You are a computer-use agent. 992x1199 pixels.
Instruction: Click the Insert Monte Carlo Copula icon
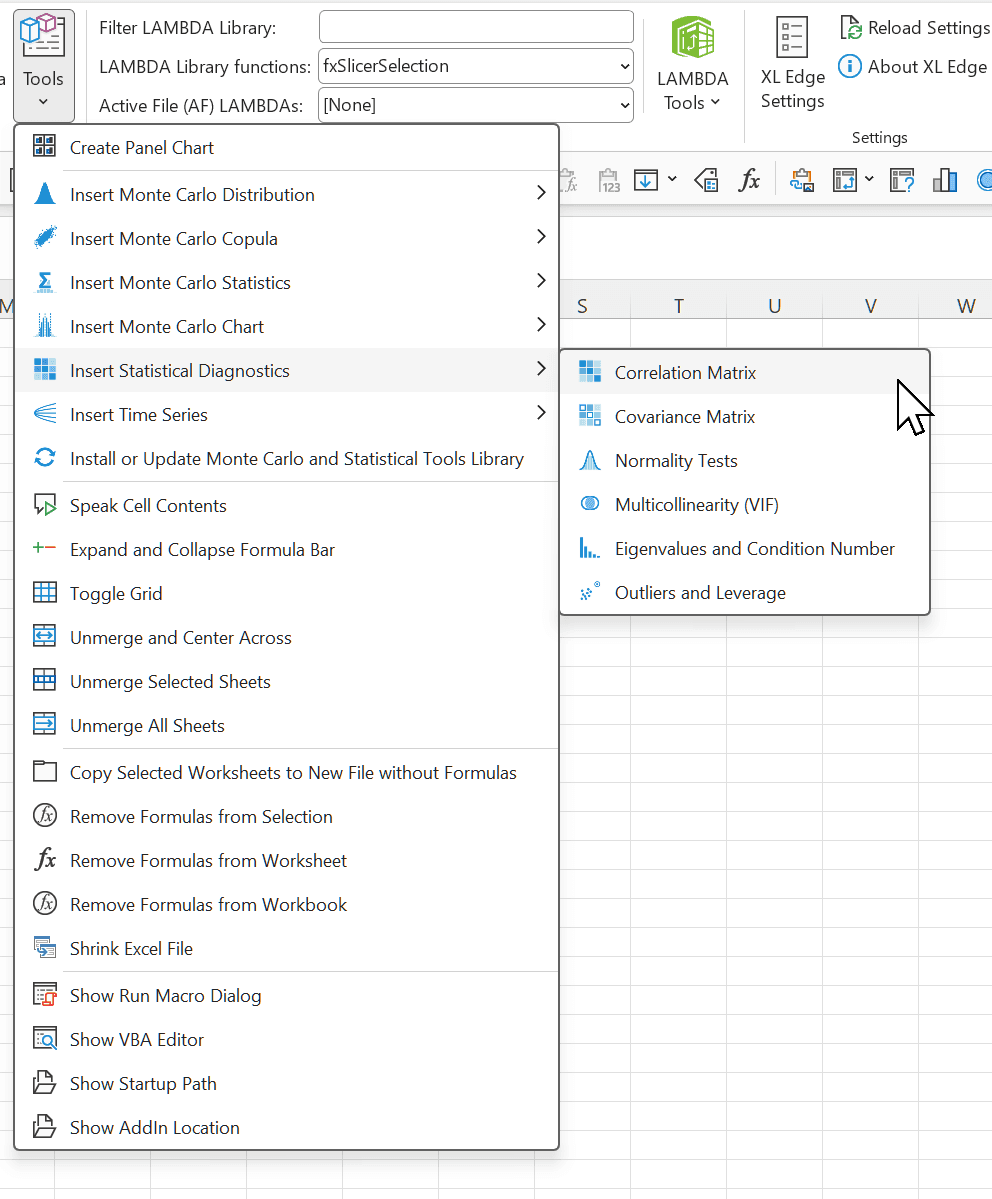(45, 238)
